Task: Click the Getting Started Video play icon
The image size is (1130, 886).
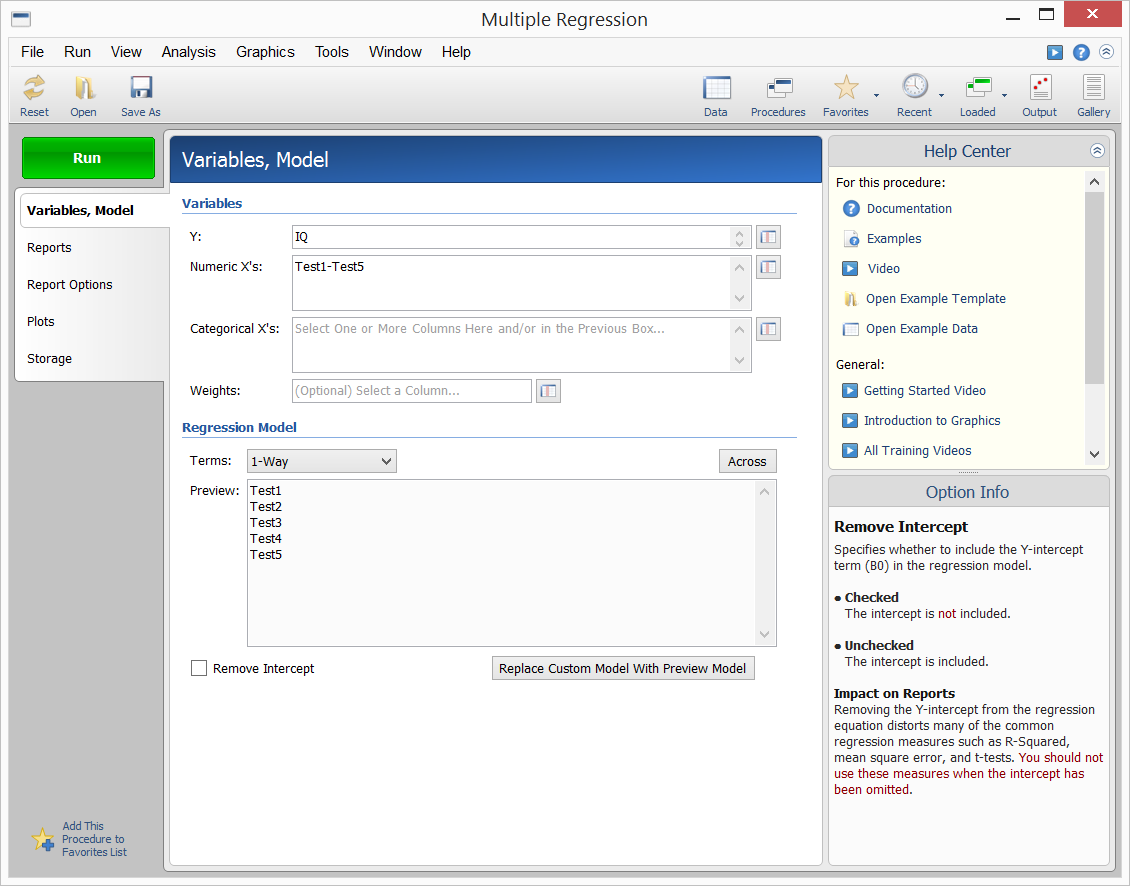Action: tap(850, 391)
